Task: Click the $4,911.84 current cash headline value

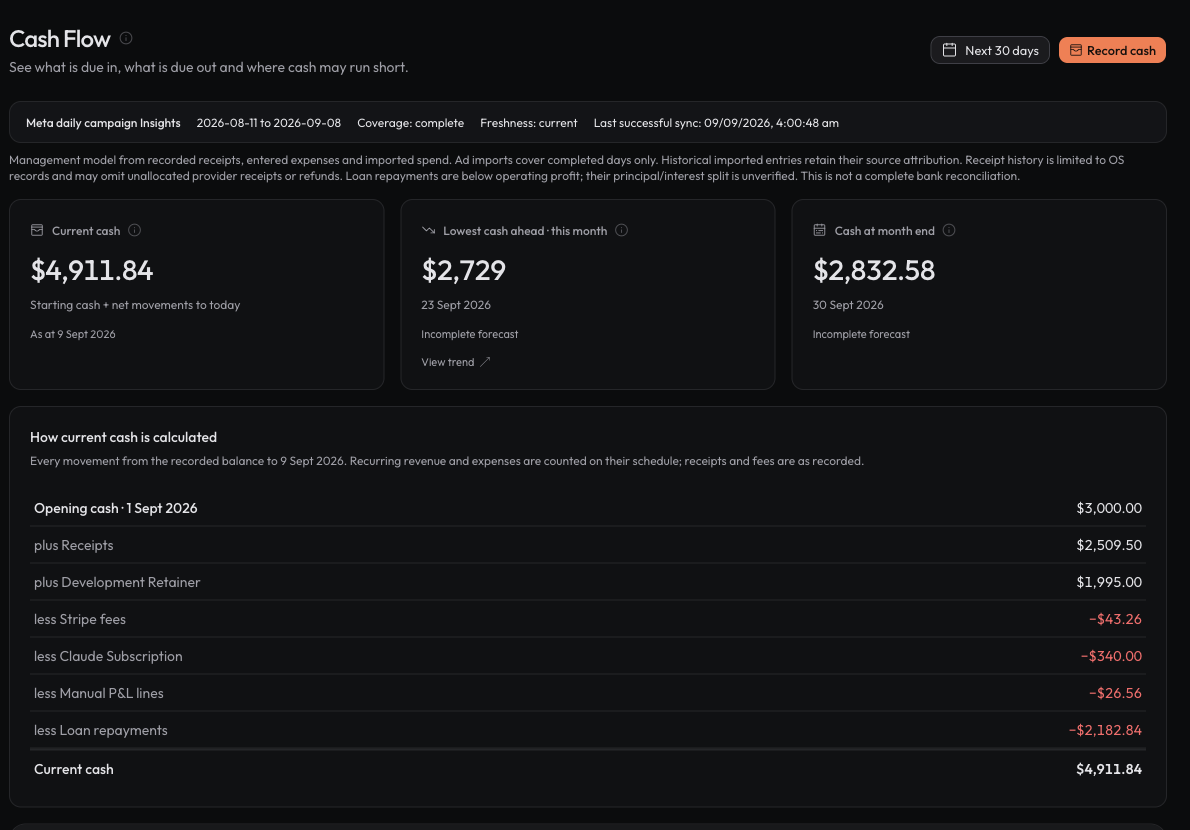Action: [x=92, y=270]
